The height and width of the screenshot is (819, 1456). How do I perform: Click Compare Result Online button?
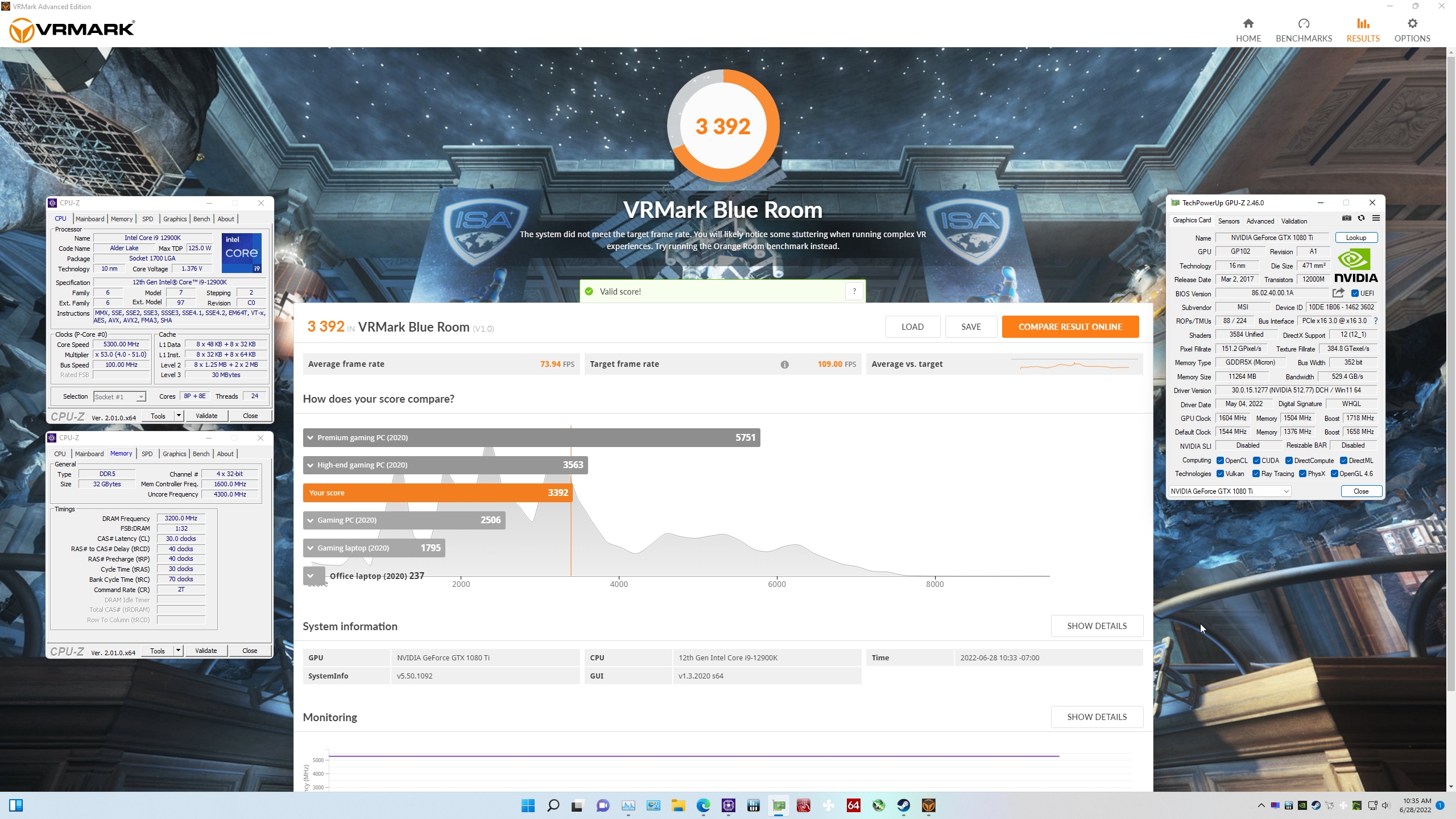(1070, 326)
